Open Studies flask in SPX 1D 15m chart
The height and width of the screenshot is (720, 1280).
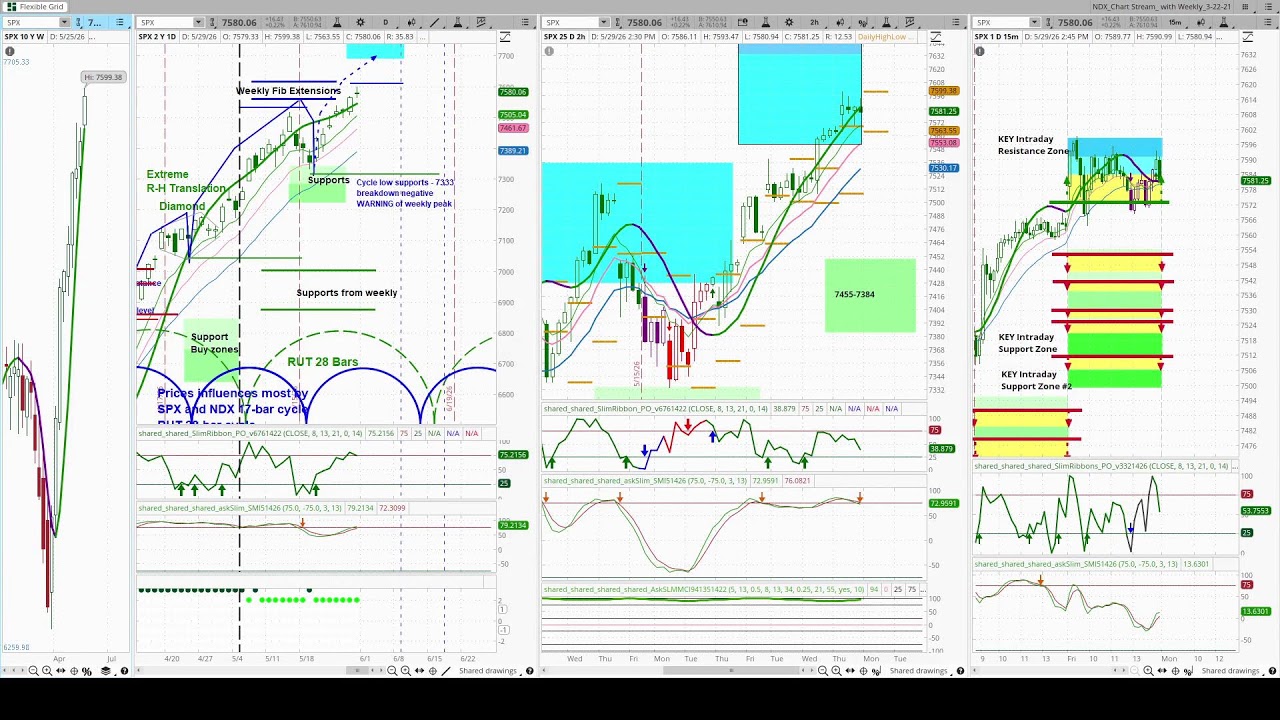[1223, 22]
